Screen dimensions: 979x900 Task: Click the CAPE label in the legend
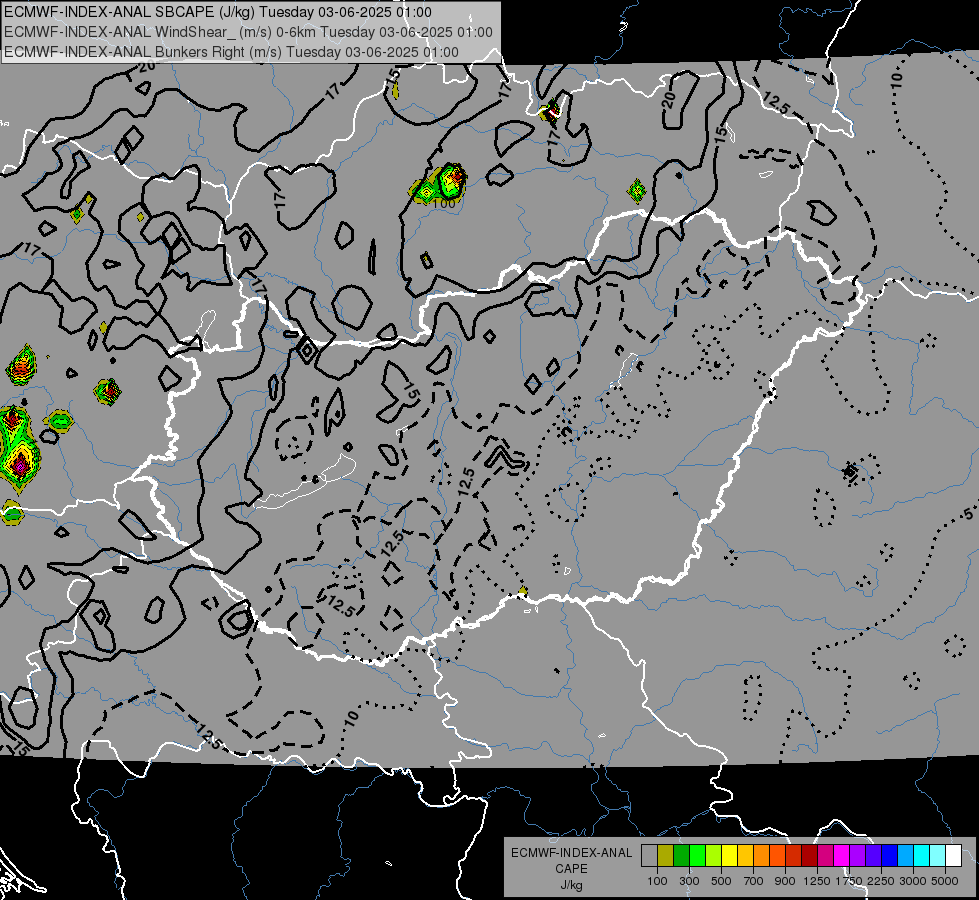(571, 869)
